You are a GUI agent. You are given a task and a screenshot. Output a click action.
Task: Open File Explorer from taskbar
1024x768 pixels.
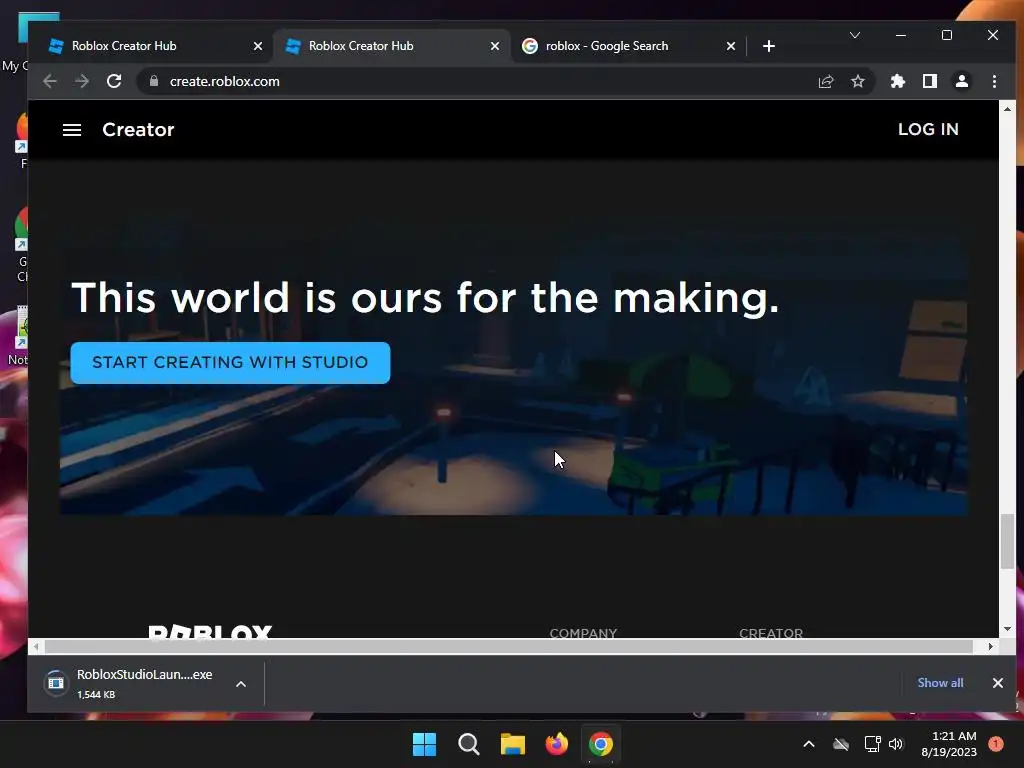pos(513,744)
